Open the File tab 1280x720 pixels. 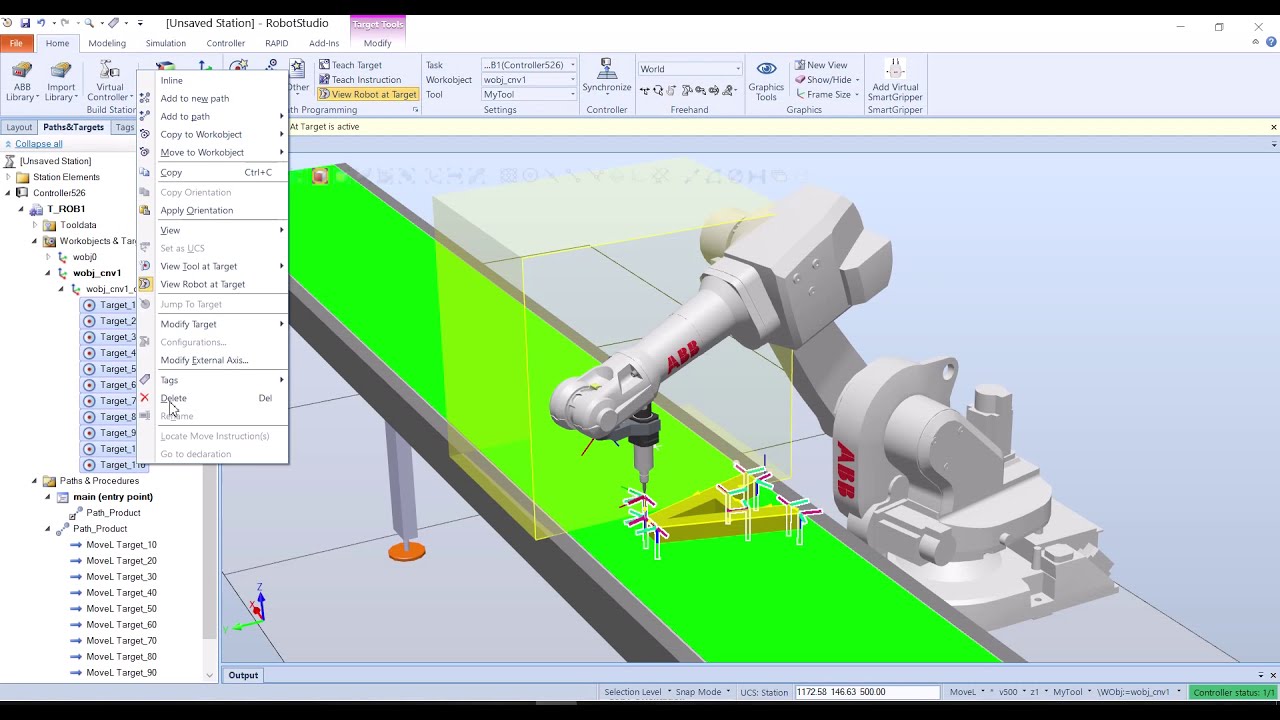16,43
